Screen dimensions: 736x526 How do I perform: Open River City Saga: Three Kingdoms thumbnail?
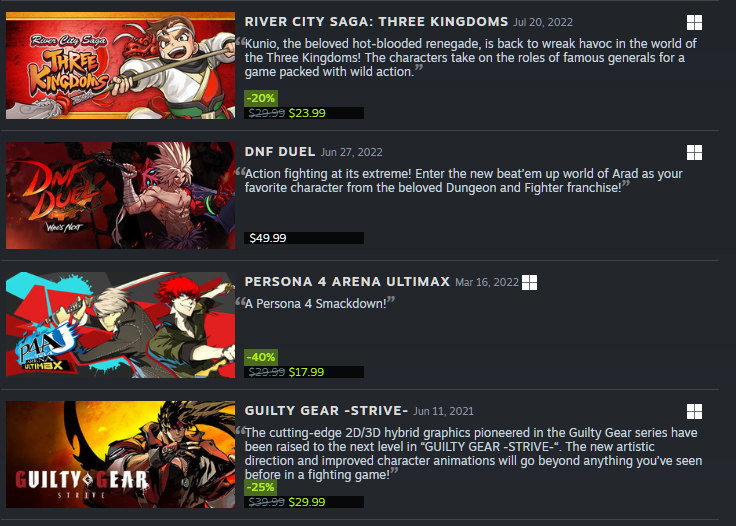click(120, 65)
